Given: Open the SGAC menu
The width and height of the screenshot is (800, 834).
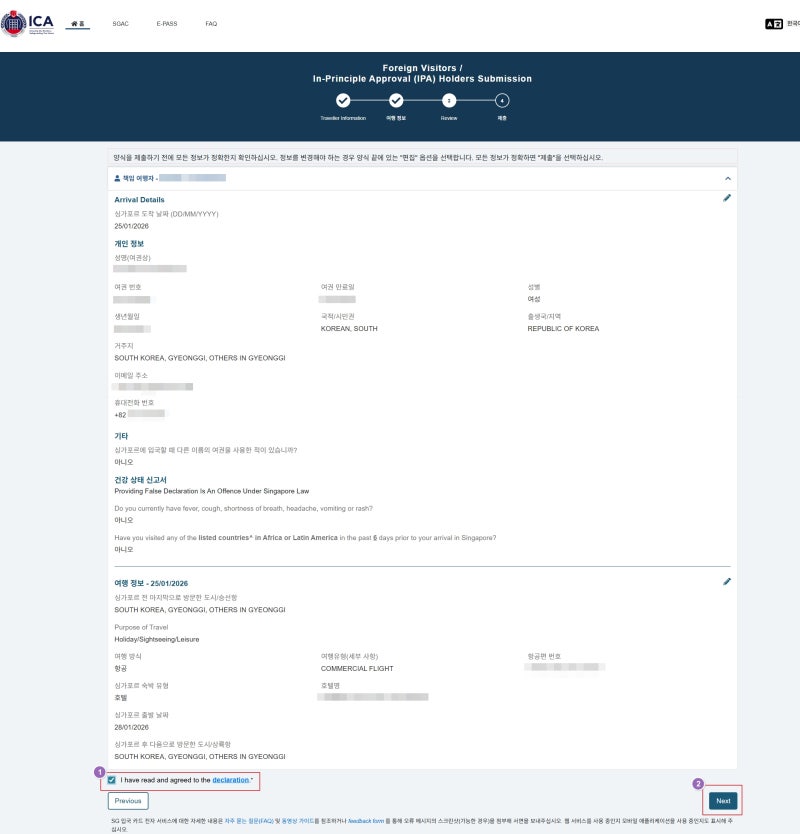Looking at the screenshot, I should coord(121,23).
